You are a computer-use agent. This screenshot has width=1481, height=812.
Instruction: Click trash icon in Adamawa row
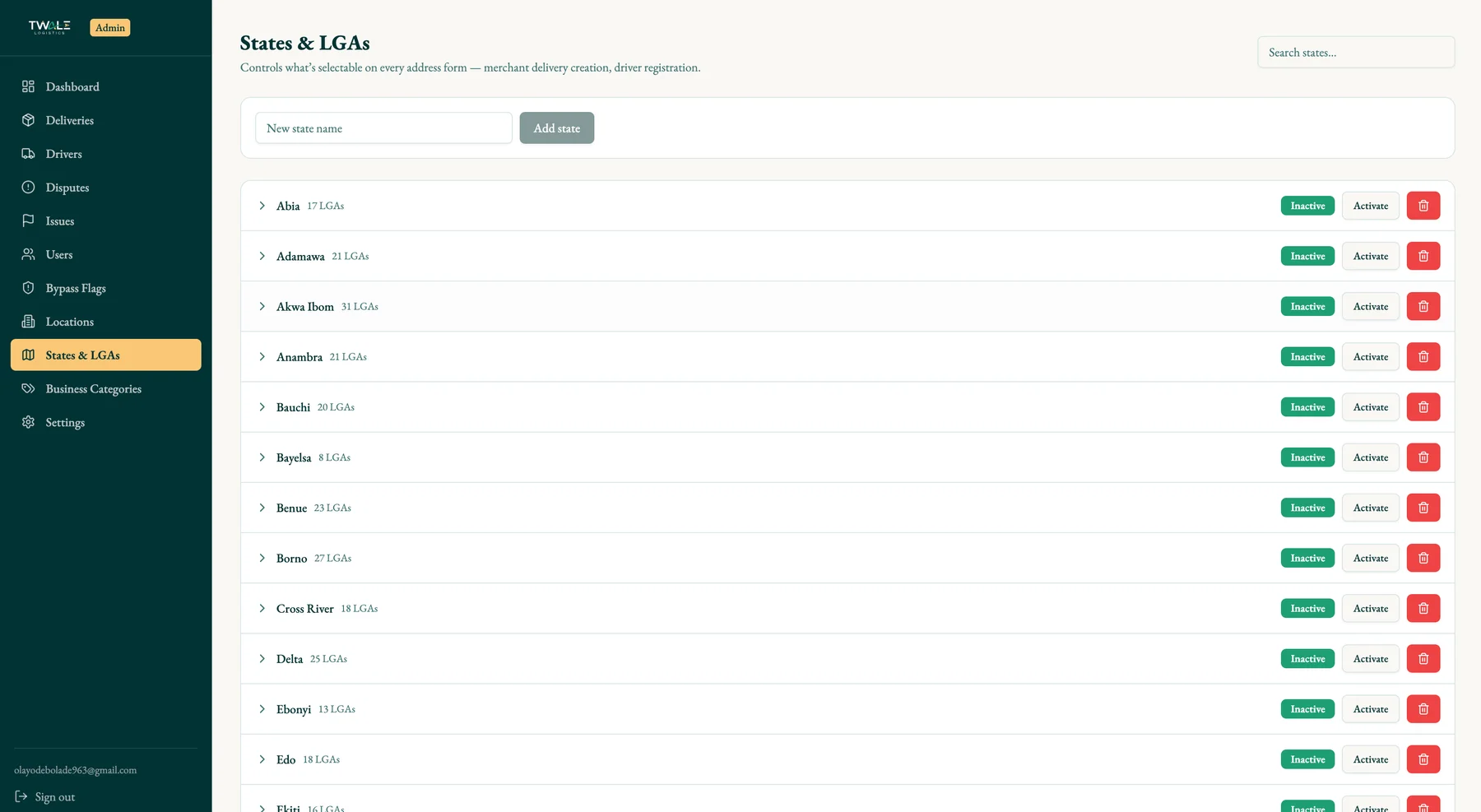[1423, 256]
